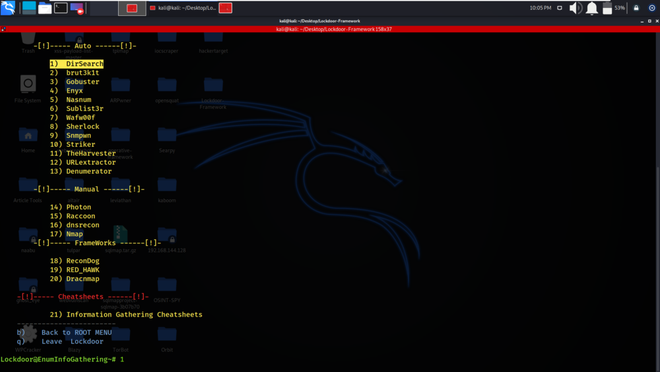Click the Lockdoor@EnumInfoGathering prompt input
Viewport: 660px width, 372px height.
point(62,359)
